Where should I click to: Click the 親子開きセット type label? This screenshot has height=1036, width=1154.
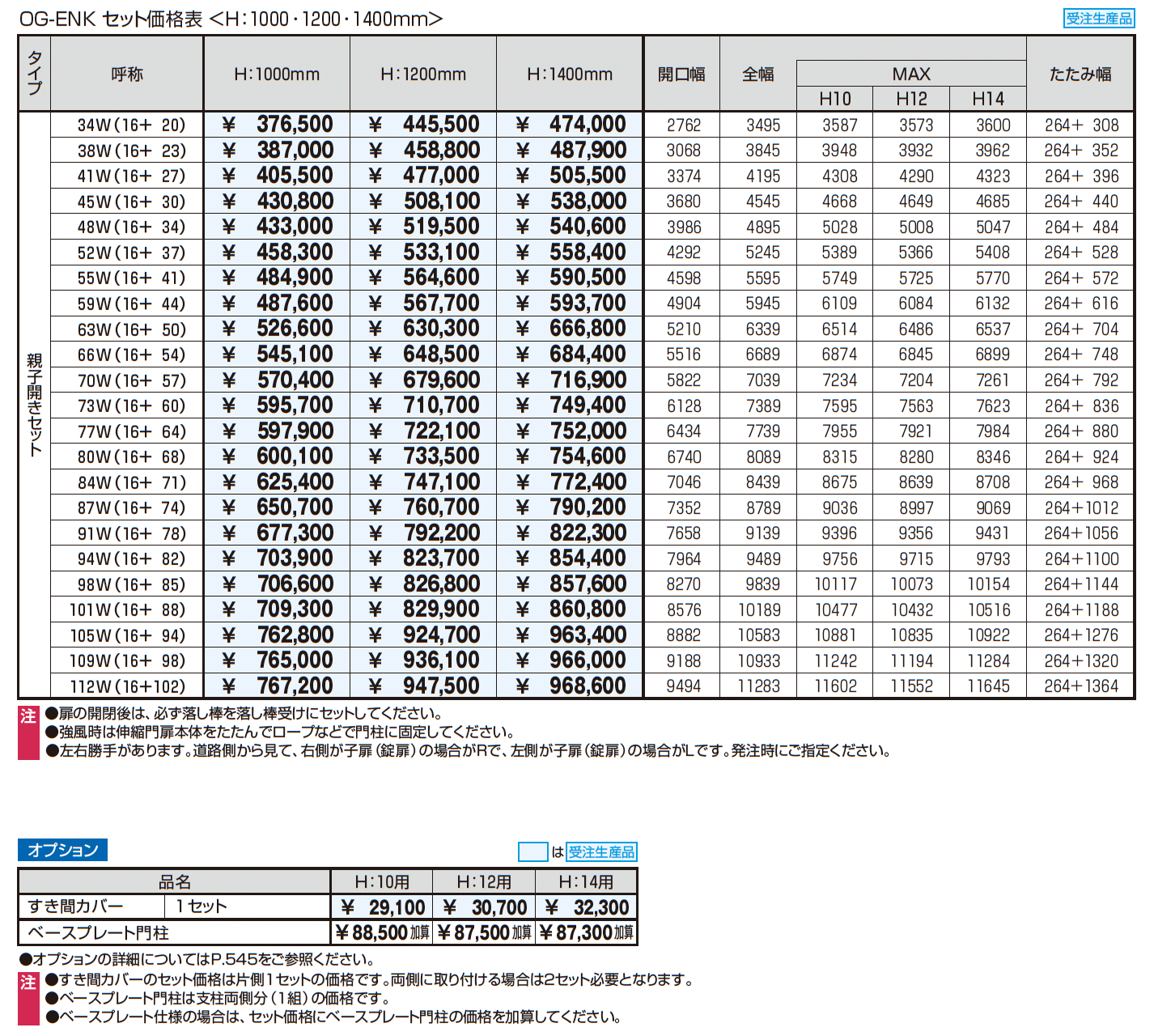pyautogui.click(x=34, y=405)
